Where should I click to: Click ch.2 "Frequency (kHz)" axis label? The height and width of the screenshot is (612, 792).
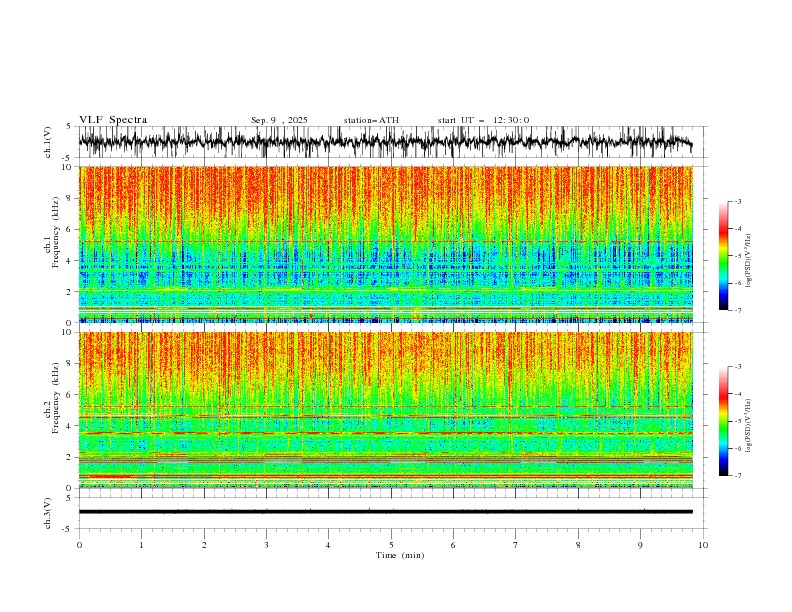(55, 398)
